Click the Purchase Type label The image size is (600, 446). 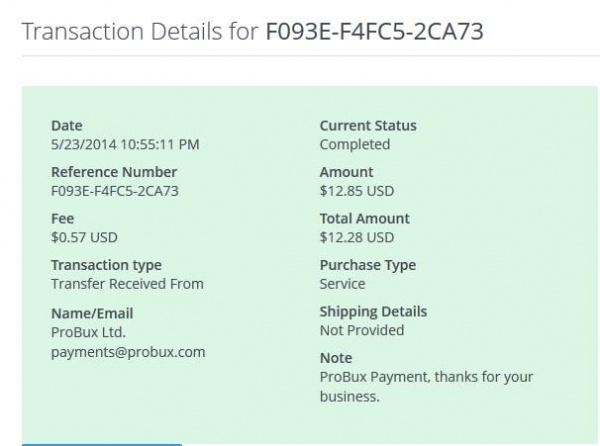(367, 265)
